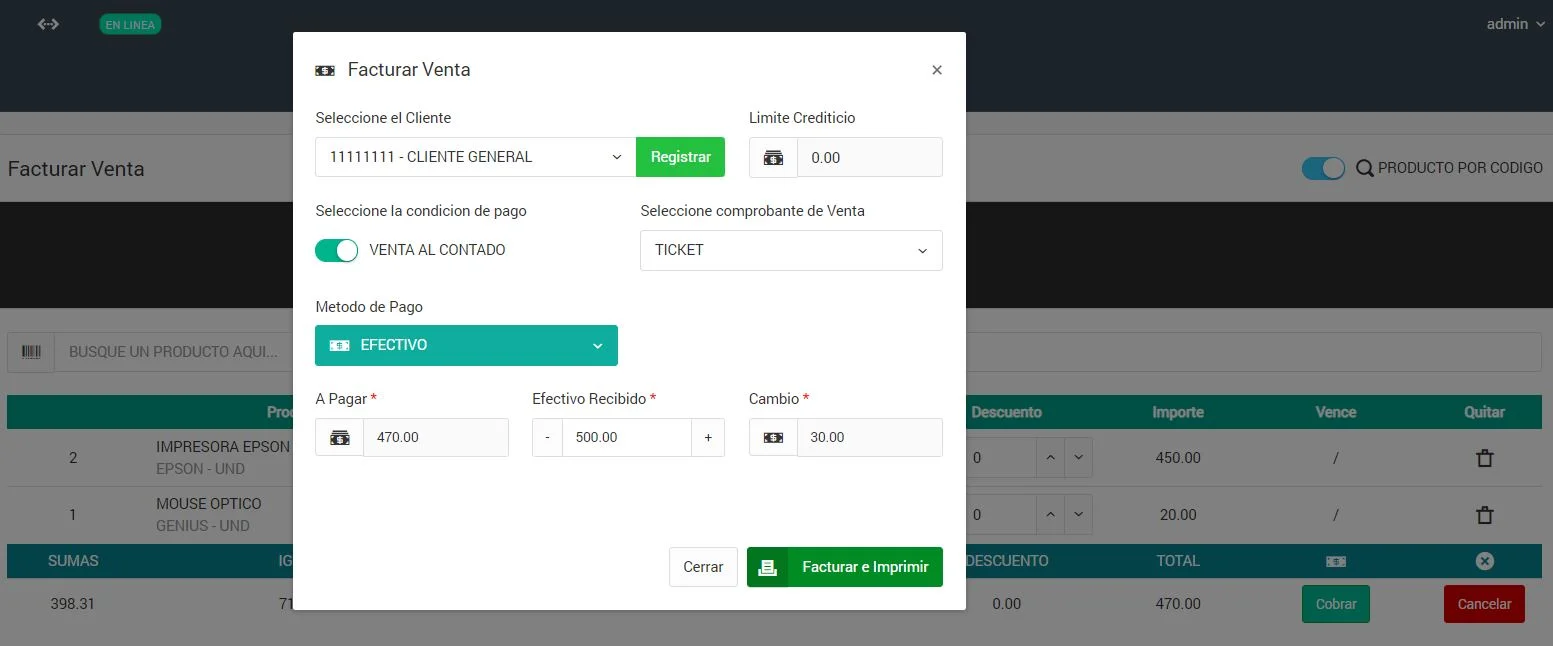Toggle the PRODUCTO POR CODIGO switch

(1323, 169)
